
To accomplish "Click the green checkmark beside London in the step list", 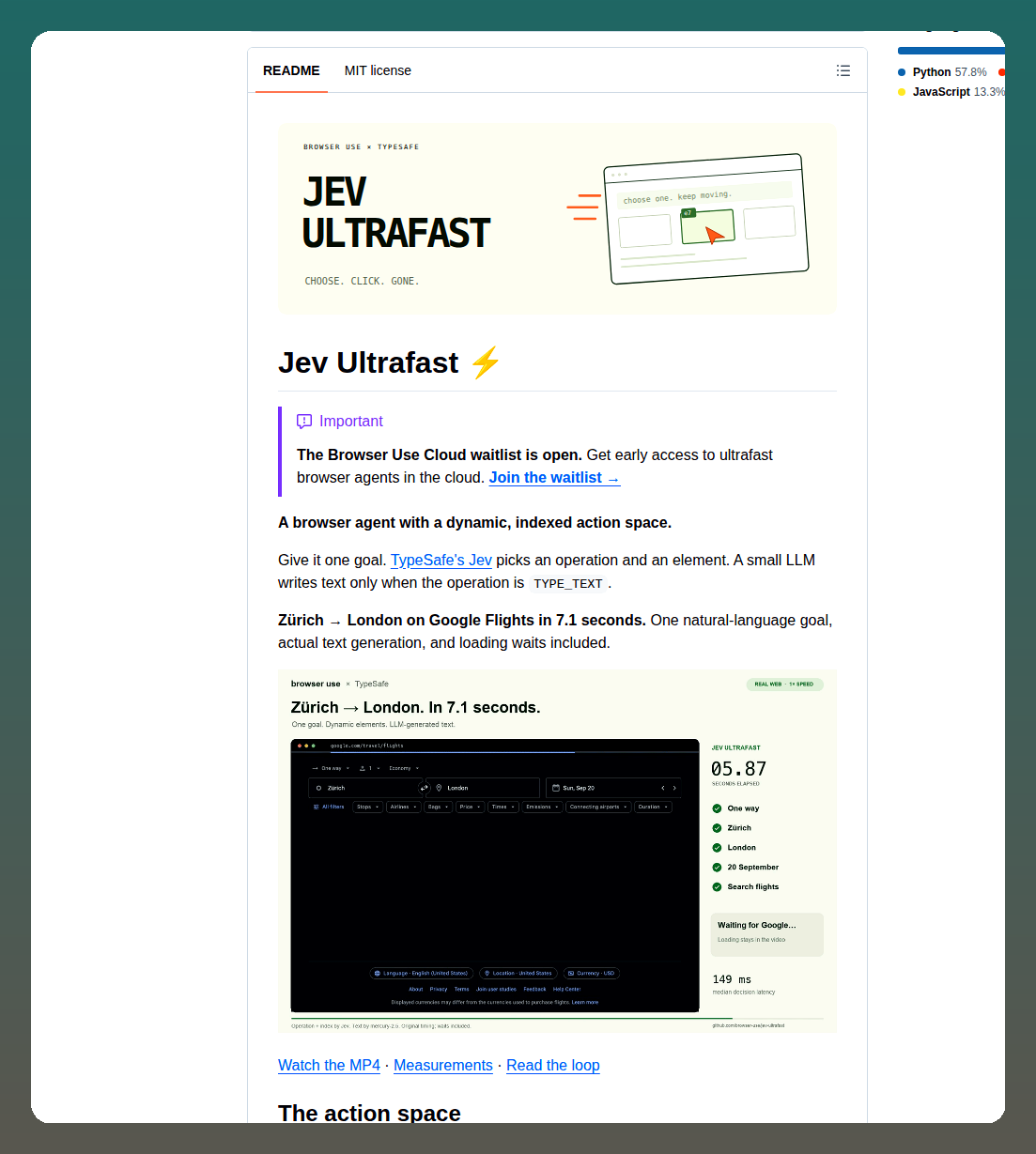I will click(717, 848).
